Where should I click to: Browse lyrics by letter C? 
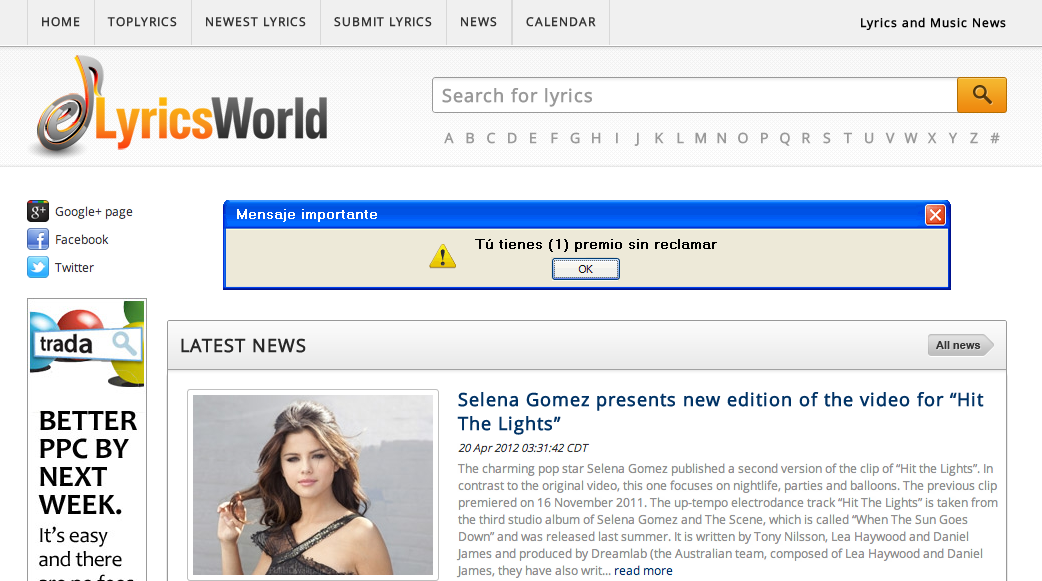(x=491, y=138)
